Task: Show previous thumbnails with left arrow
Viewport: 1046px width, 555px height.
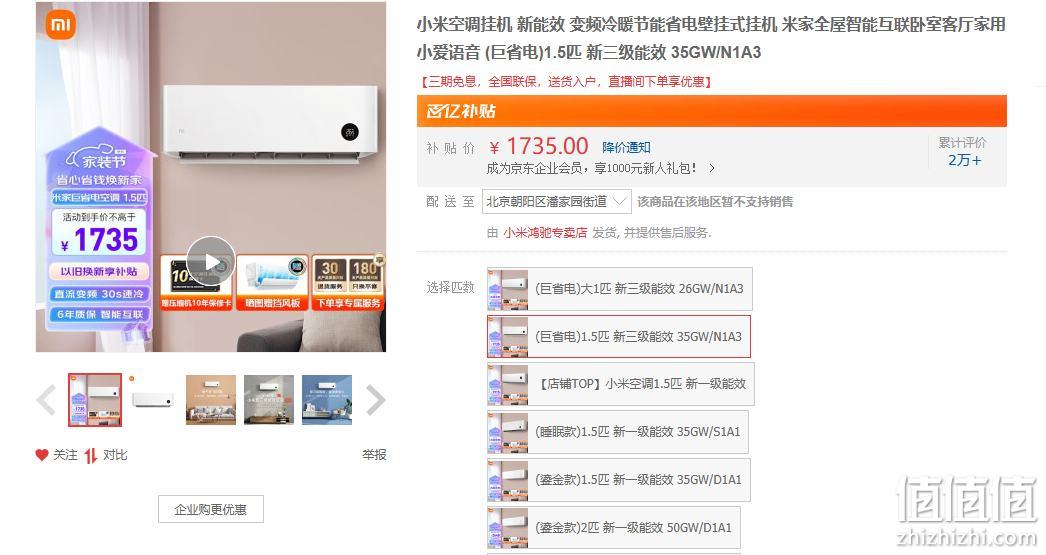Action: point(47,400)
